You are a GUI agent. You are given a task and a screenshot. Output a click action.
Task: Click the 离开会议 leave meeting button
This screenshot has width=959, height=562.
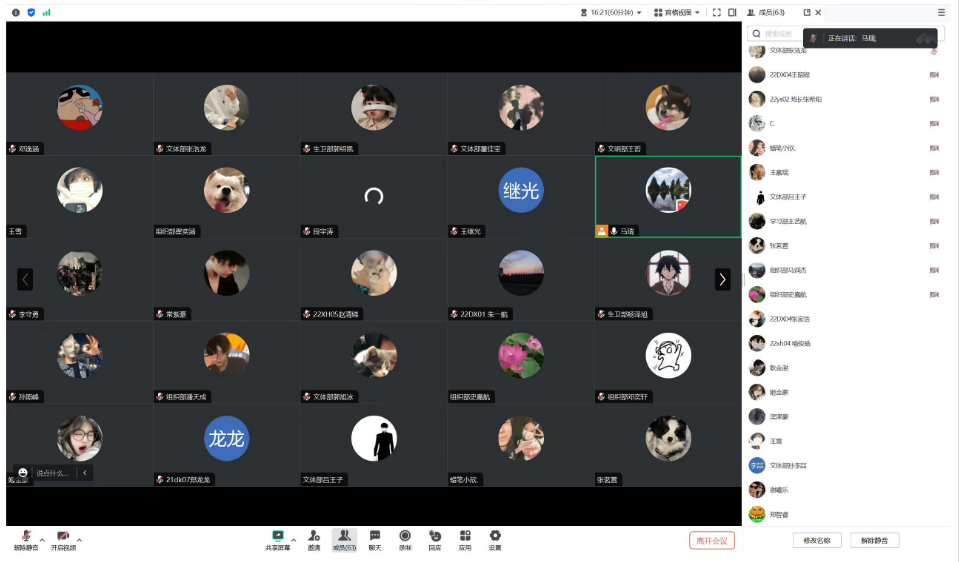(x=712, y=540)
